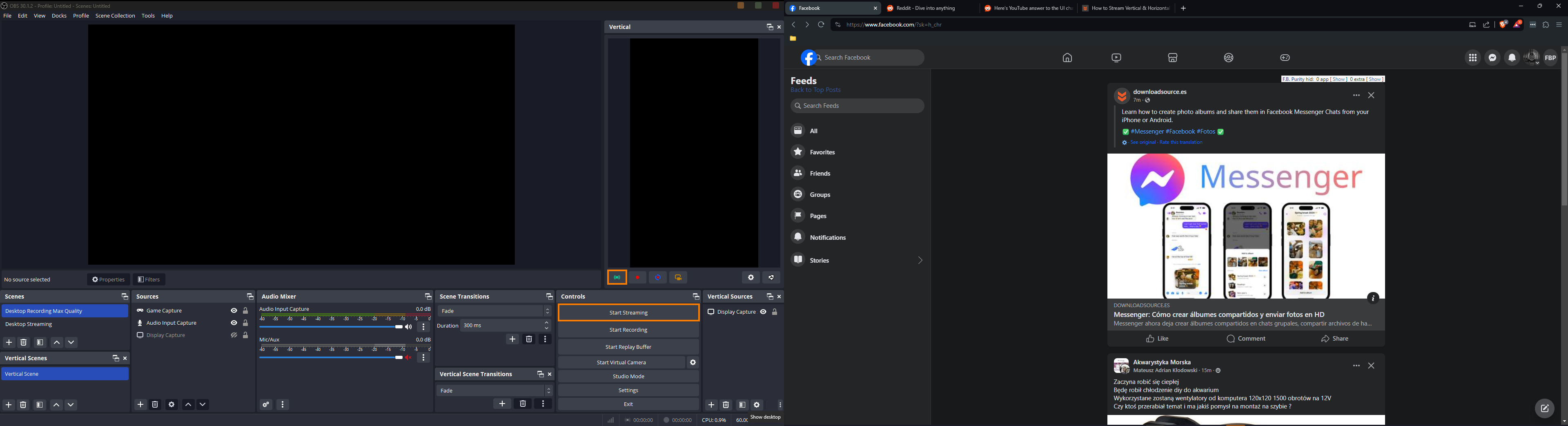Screen dimensions: 1568x426
Task: Click the green vertical stream icon
Action: tap(617, 277)
